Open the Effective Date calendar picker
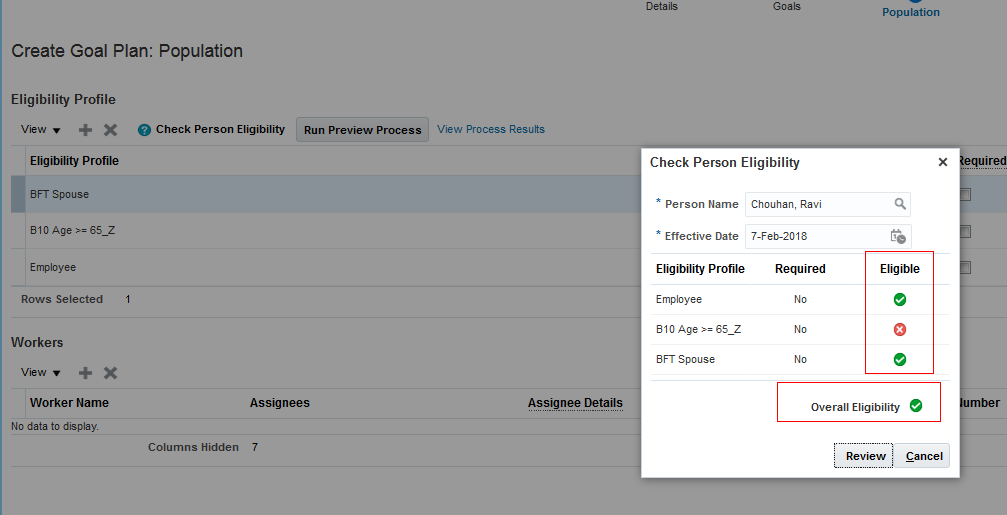 coord(898,237)
